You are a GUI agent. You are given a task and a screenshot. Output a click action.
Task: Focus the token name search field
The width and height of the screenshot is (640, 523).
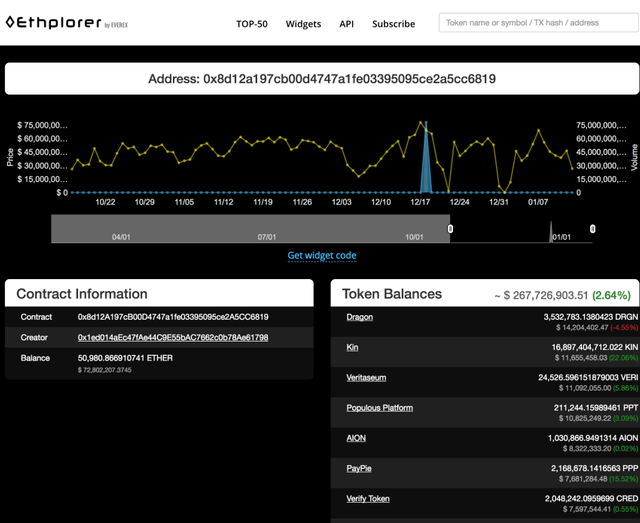point(539,23)
